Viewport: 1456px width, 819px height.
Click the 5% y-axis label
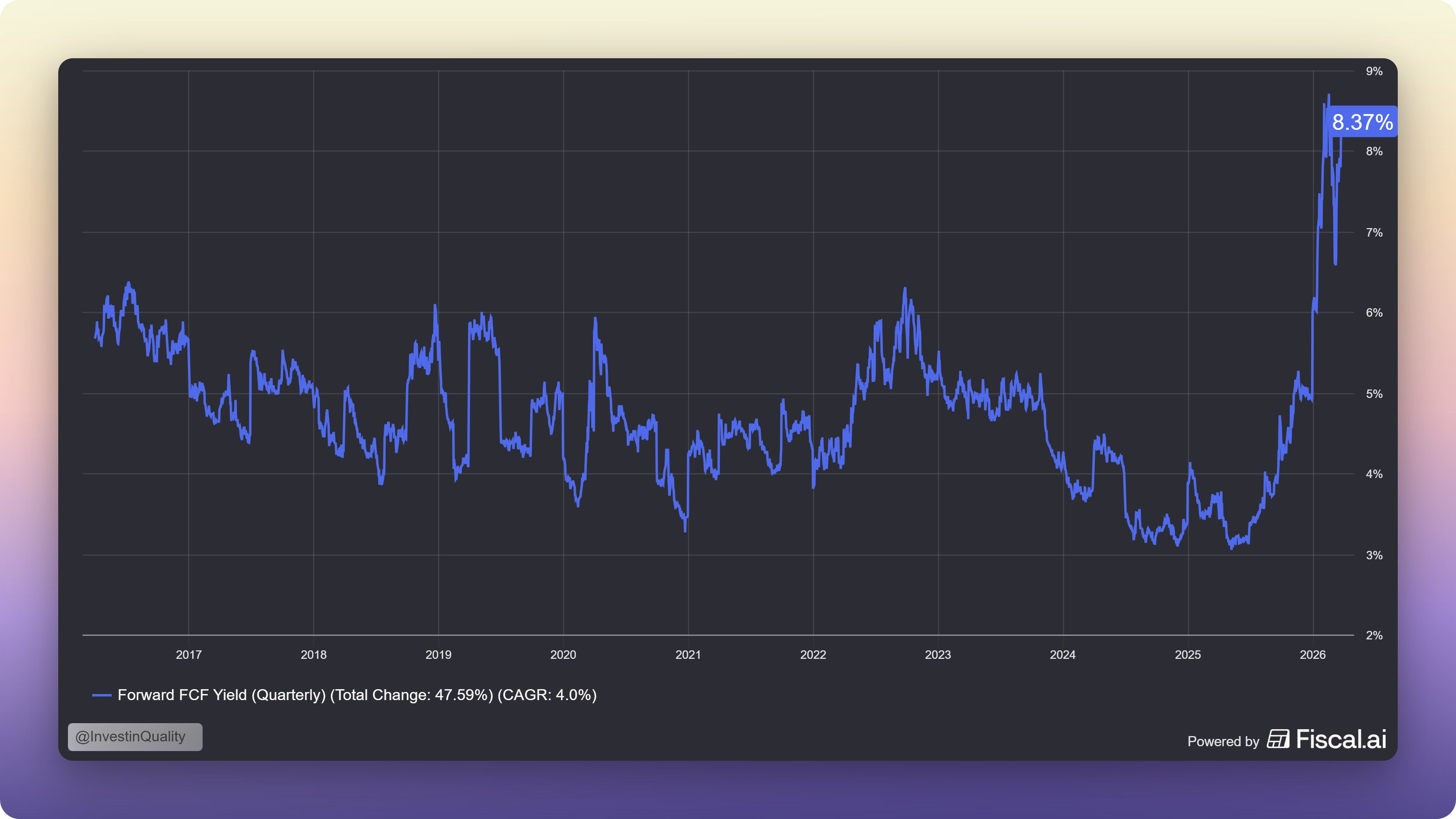1374,394
